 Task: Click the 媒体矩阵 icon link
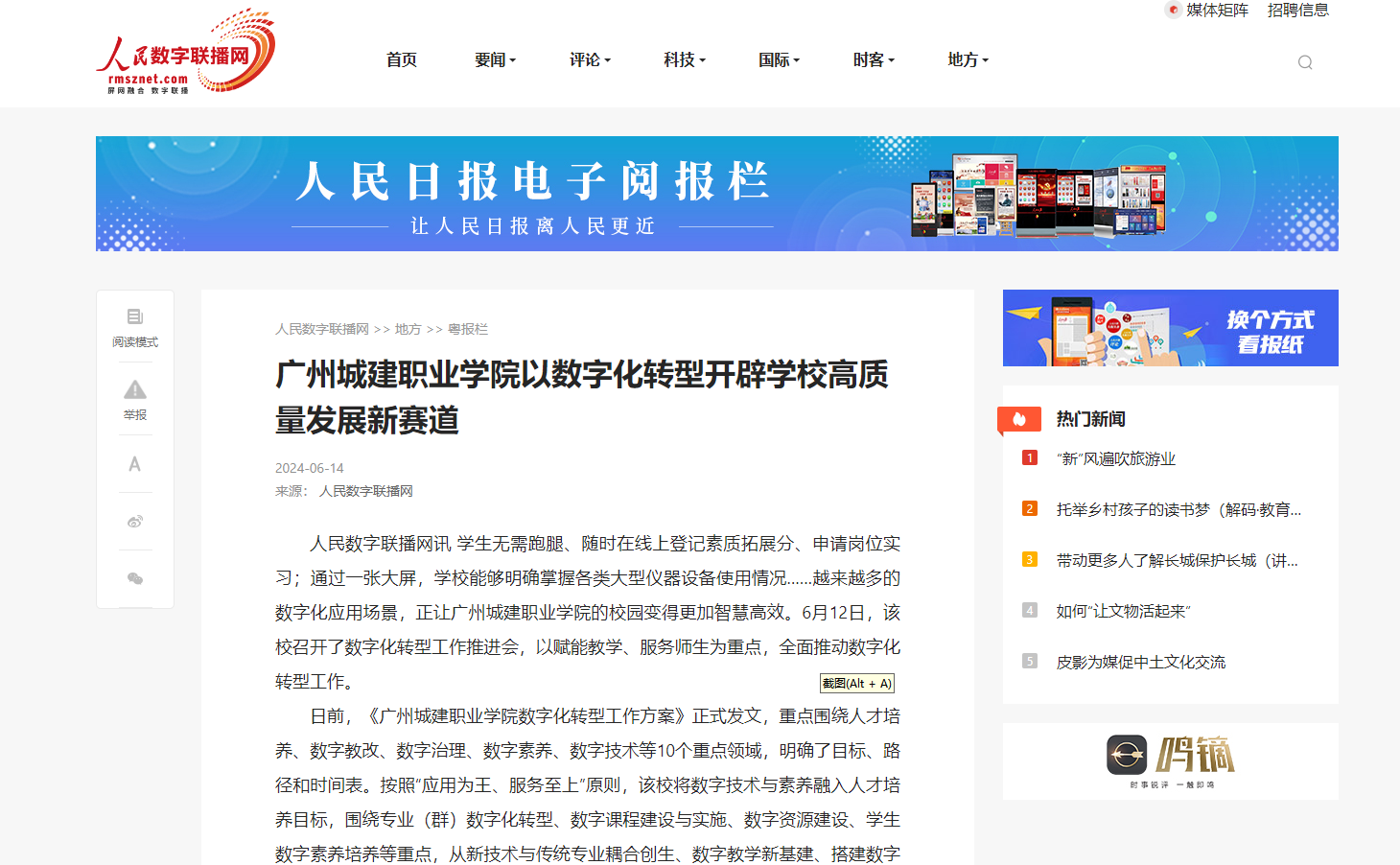click(1206, 11)
